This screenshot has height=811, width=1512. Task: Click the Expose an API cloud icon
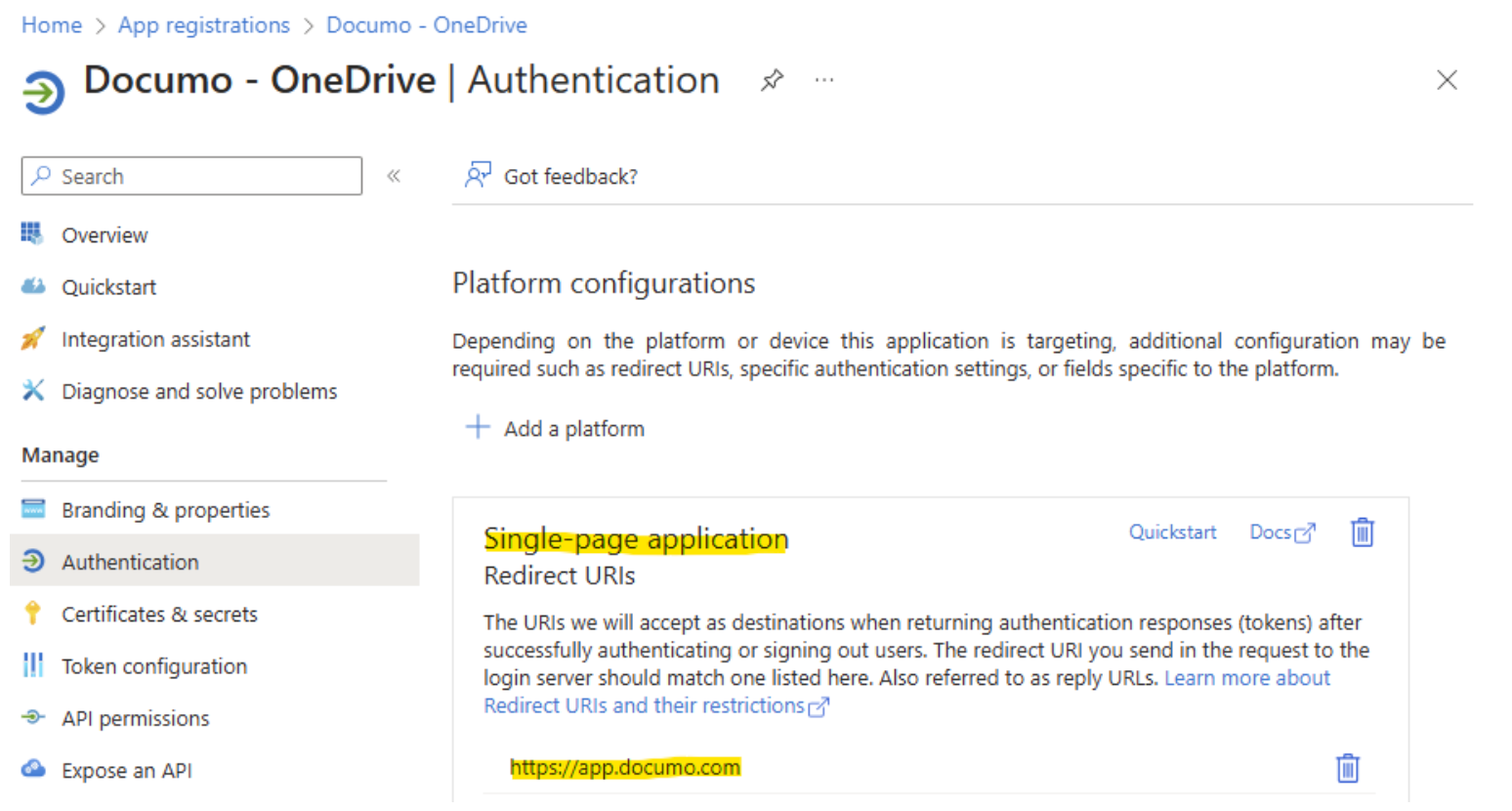click(33, 768)
